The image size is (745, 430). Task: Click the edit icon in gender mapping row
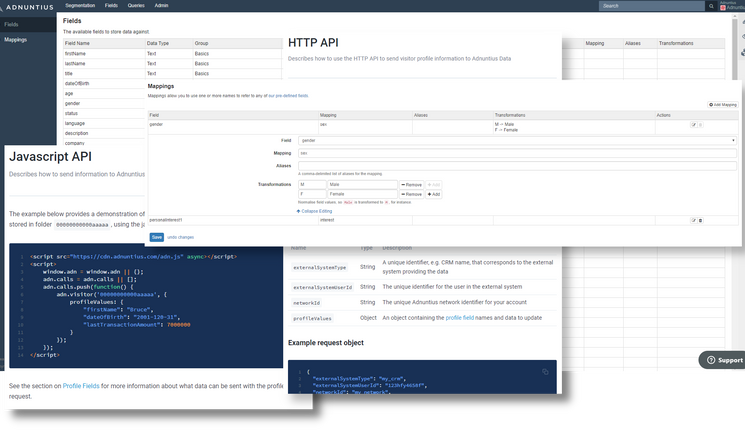(694, 125)
